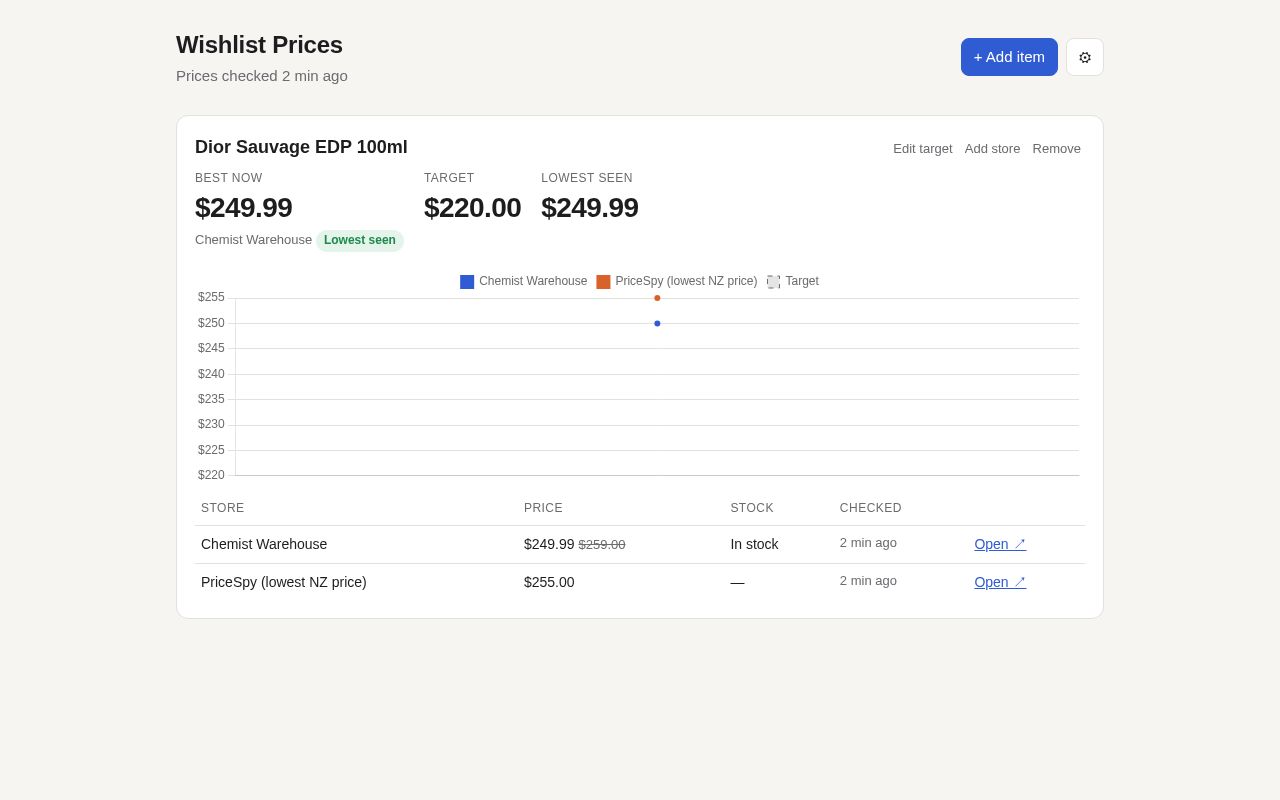The width and height of the screenshot is (1280, 800).
Task: Click the Wishlist Prices heading
Action: (259, 45)
